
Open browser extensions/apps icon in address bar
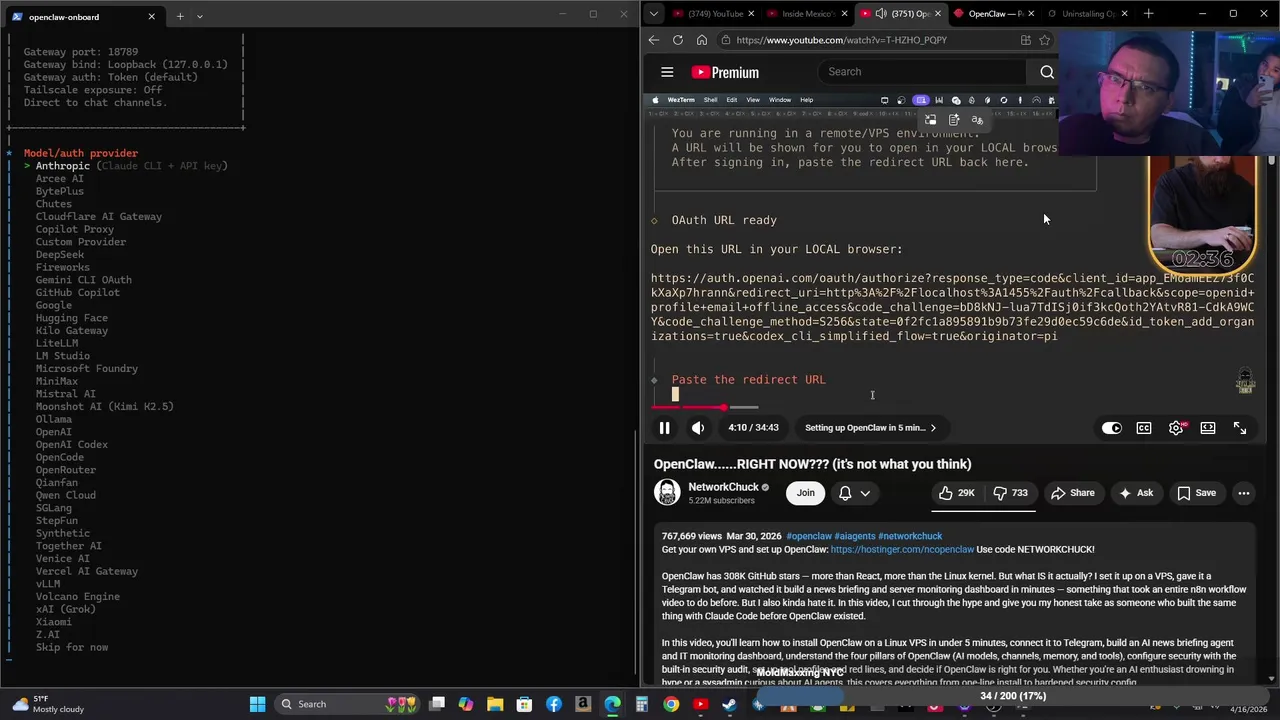[1026, 40]
